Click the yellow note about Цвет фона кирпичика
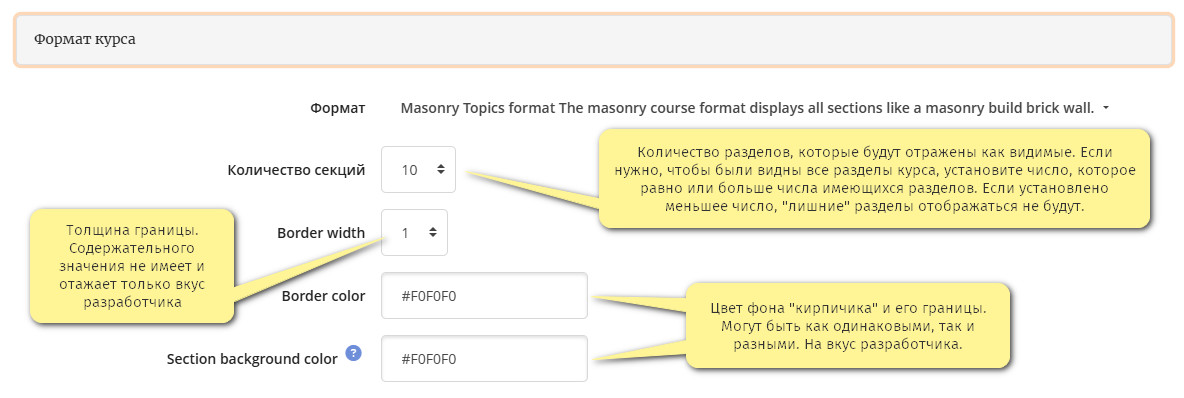Viewport: 1184px width, 398px height. click(x=847, y=325)
